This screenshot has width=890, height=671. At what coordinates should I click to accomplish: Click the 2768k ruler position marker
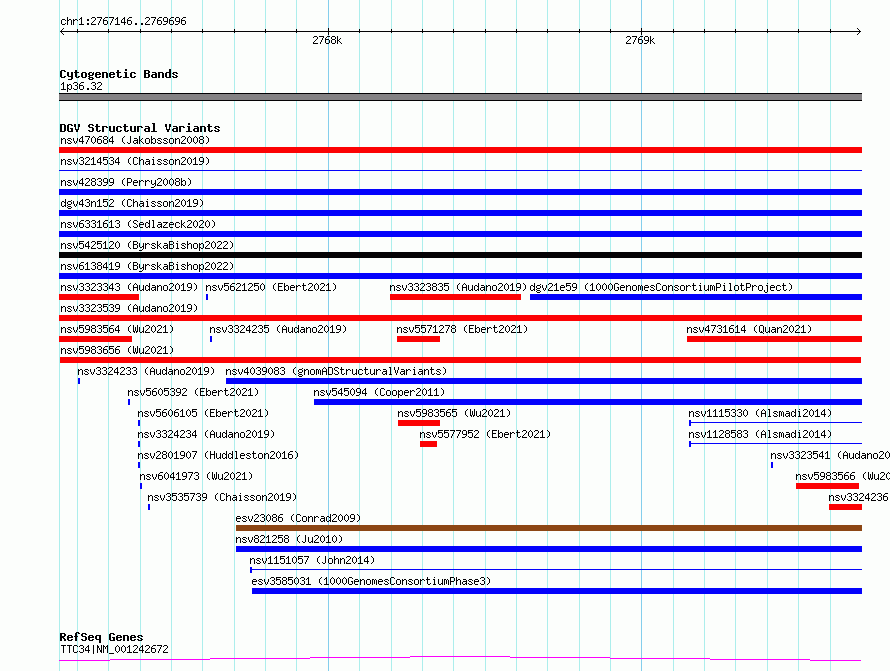click(x=328, y=40)
